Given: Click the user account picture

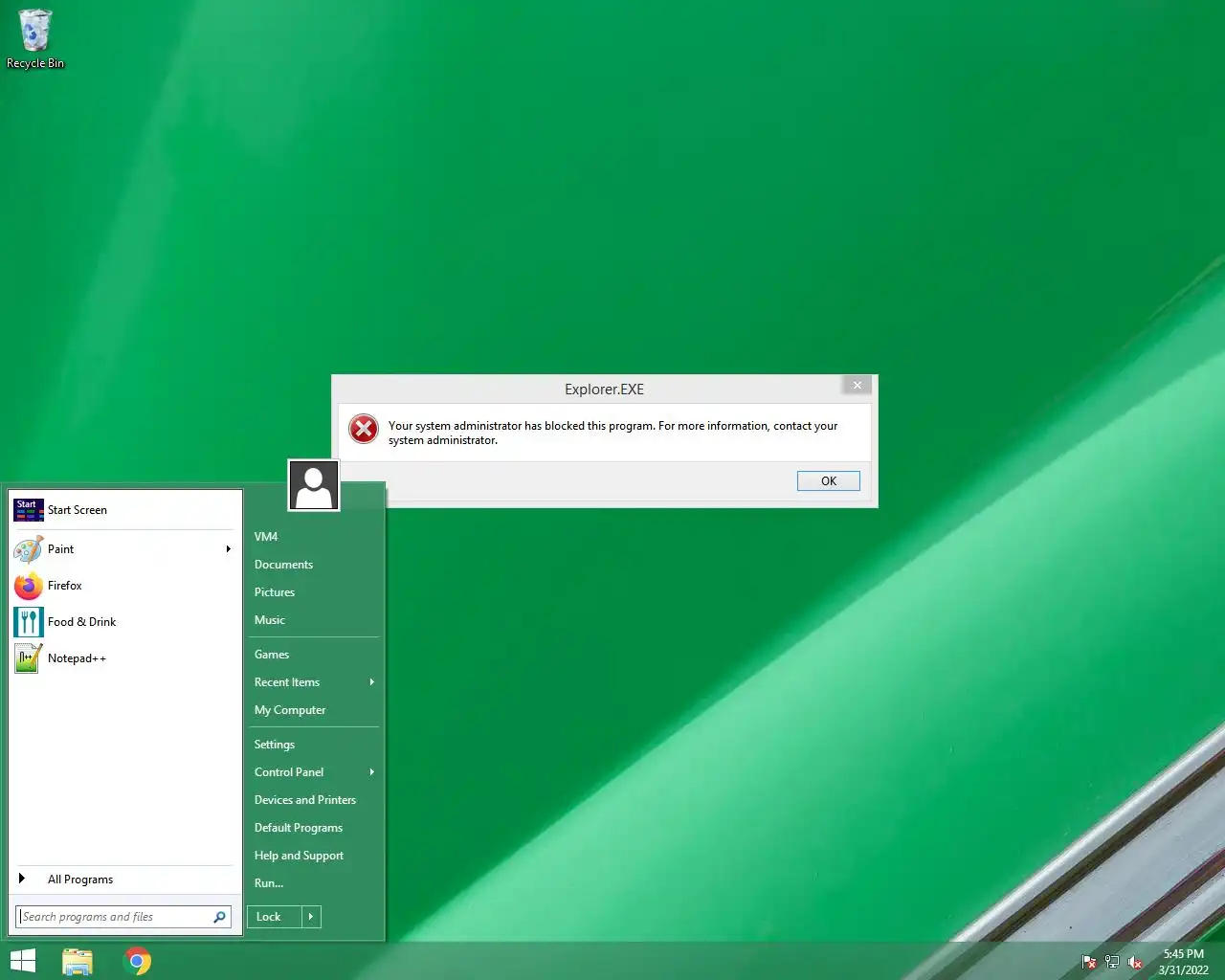Looking at the screenshot, I should (x=314, y=485).
